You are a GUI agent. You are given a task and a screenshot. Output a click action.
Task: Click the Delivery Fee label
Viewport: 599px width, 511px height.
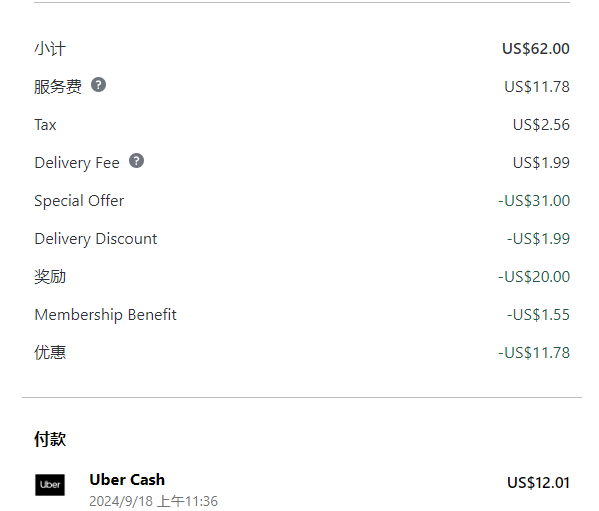[77, 163]
